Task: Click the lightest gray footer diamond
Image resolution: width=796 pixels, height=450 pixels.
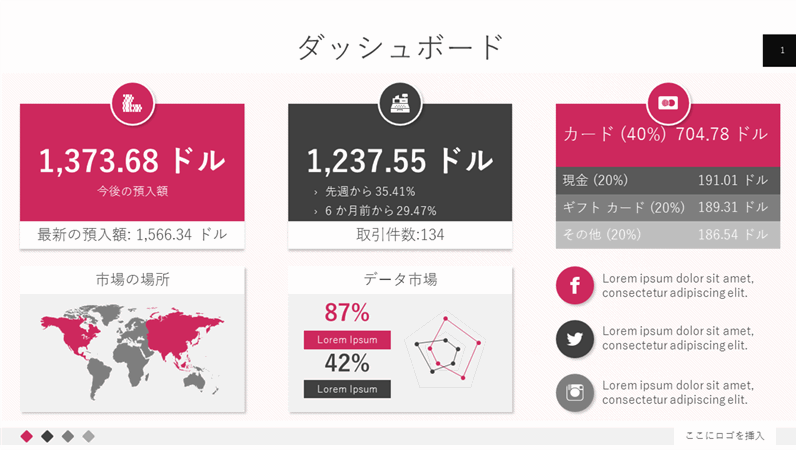Action: (x=88, y=436)
